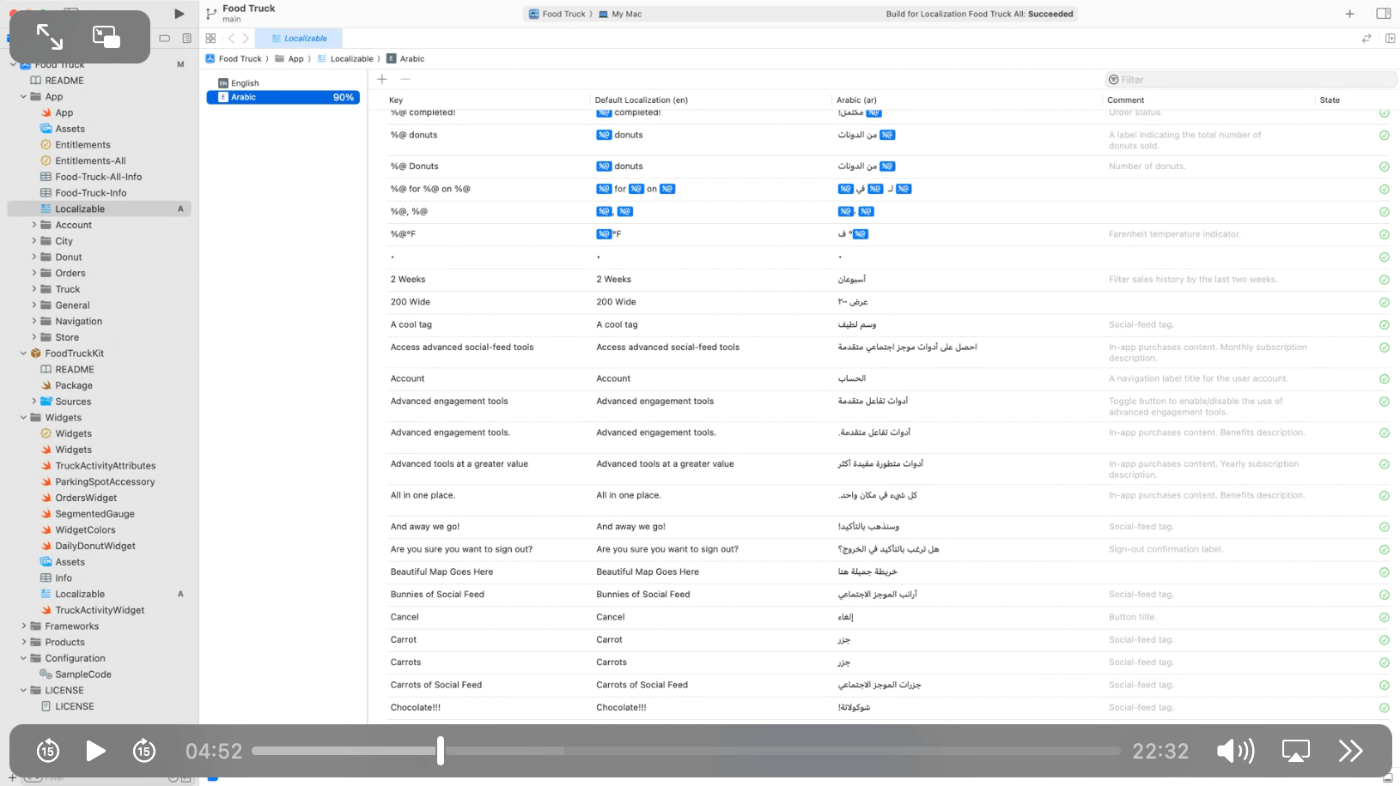This screenshot has height=786, width=1400.
Task: Click Arabic translation for Carrot row
Action: click(844, 640)
